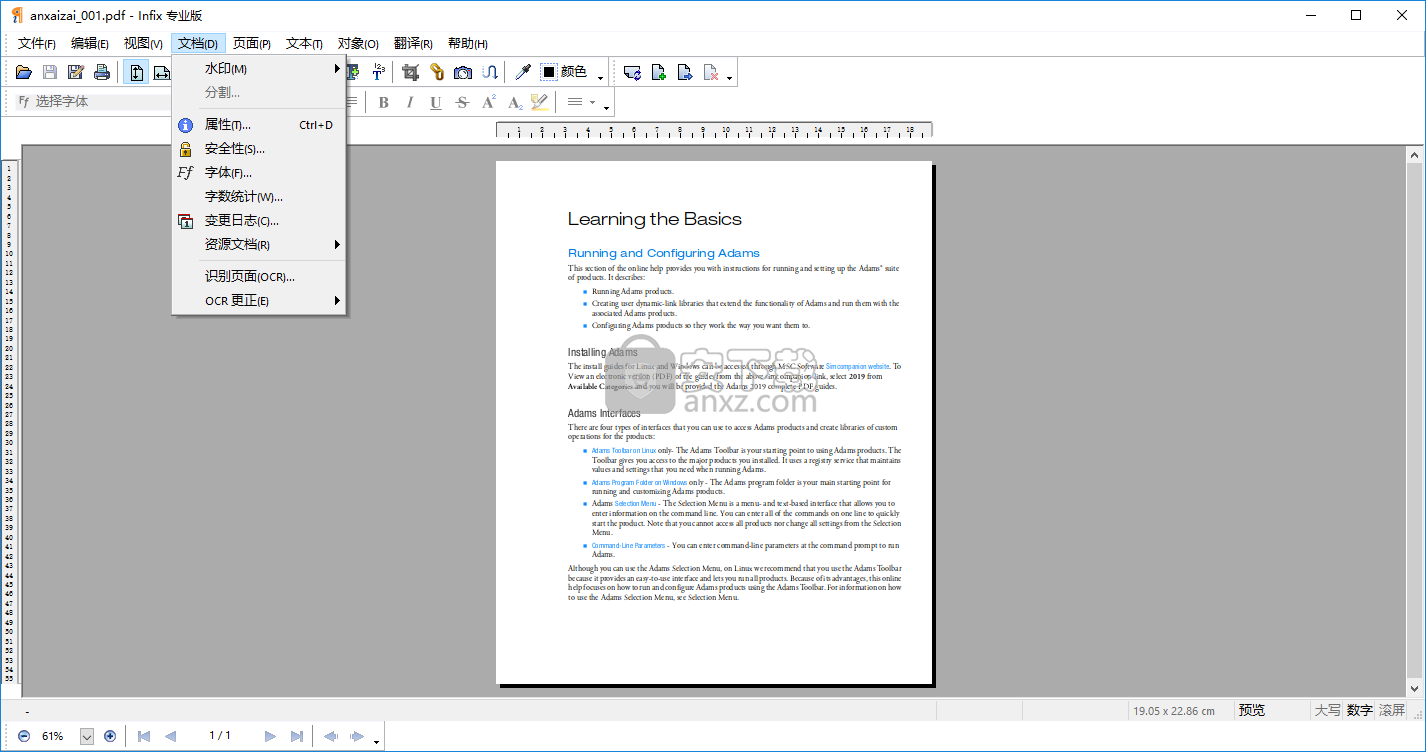1426x752 pixels.
Task: Open the 帮助(H) menu
Action: pos(467,43)
